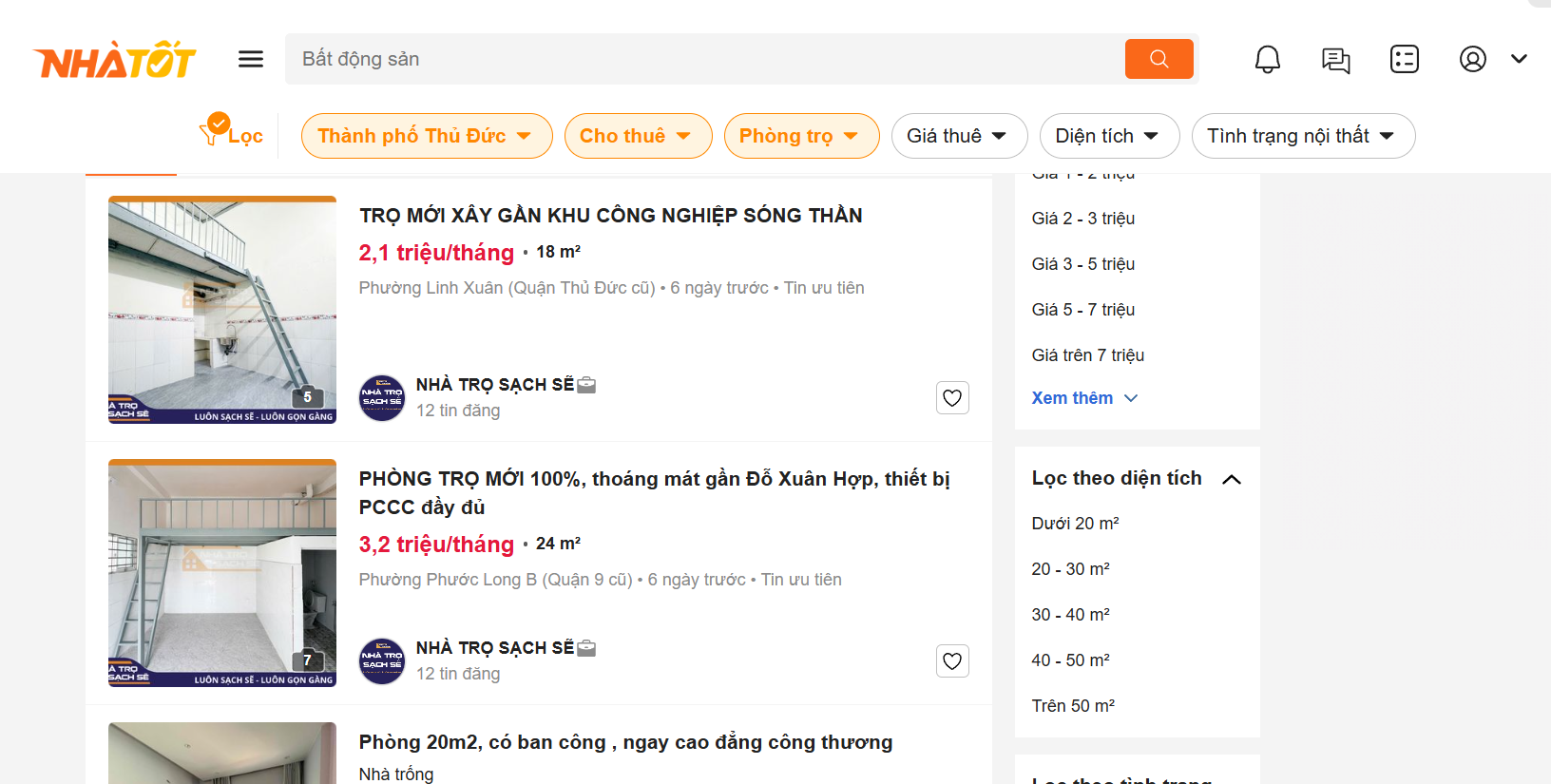Screen dimensions: 1551x784
Task: Focus the Bất động sản search field
Action: [x=703, y=59]
